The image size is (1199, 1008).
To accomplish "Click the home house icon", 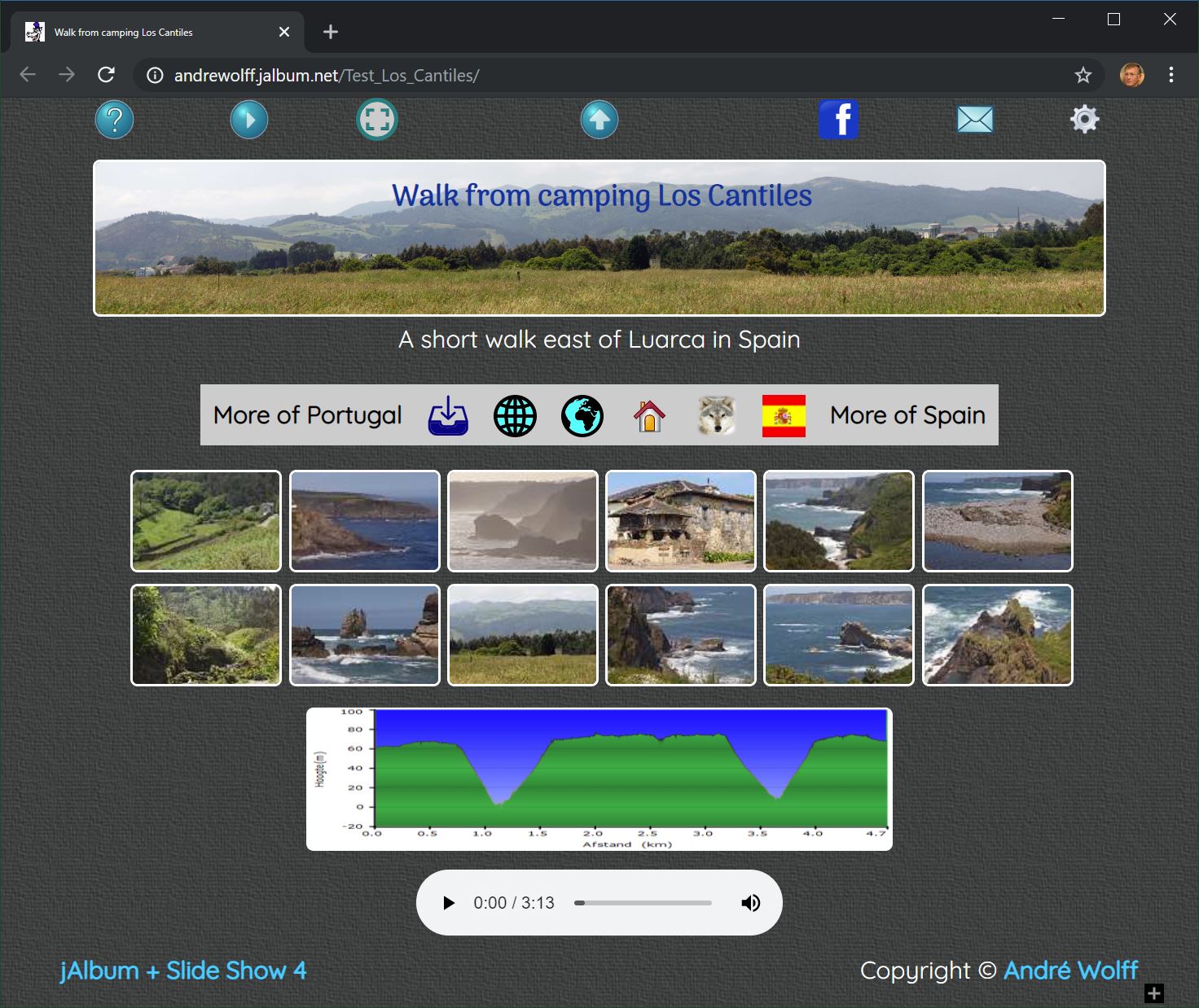I will [649, 415].
